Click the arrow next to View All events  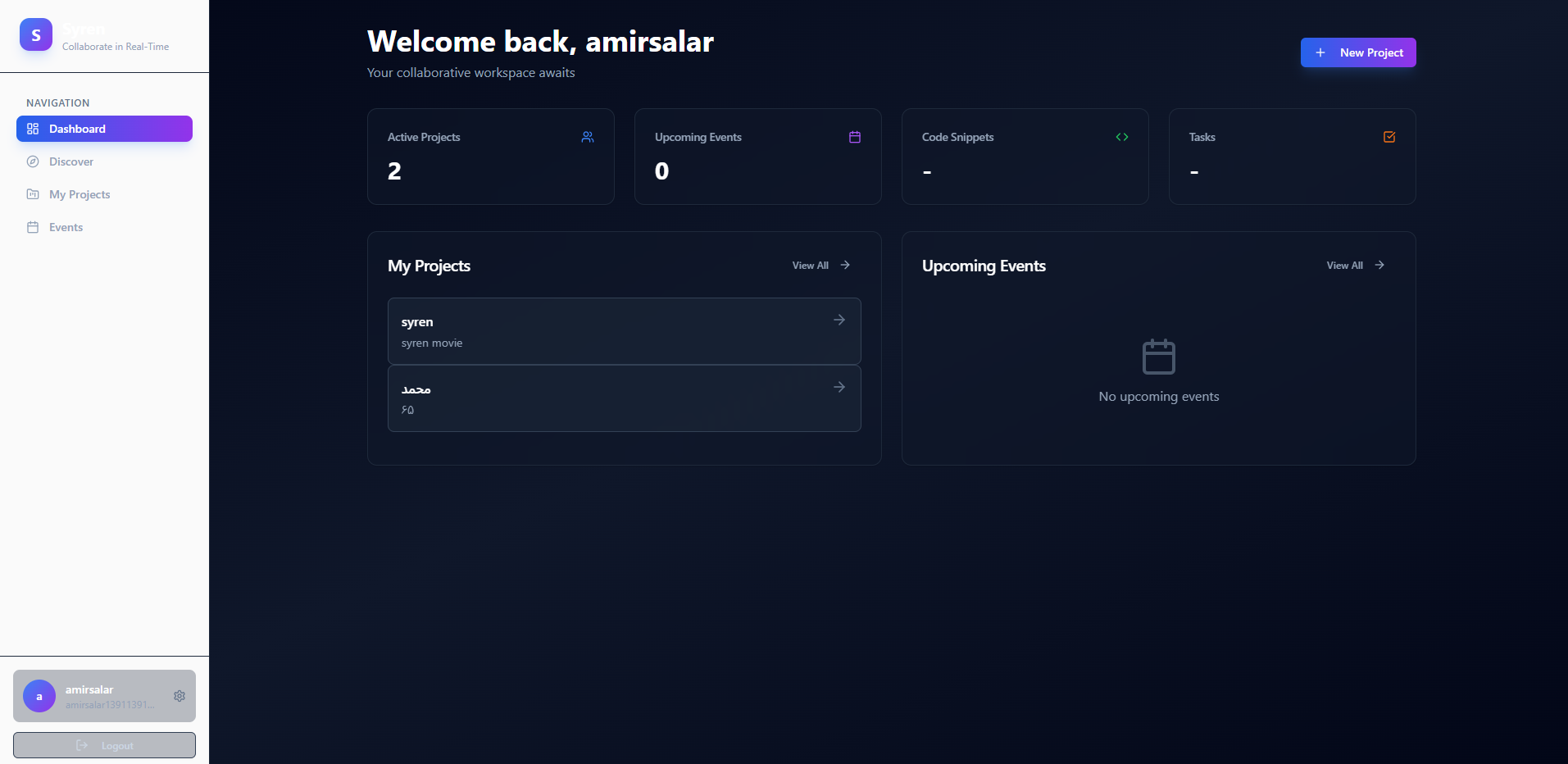tap(1379, 265)
